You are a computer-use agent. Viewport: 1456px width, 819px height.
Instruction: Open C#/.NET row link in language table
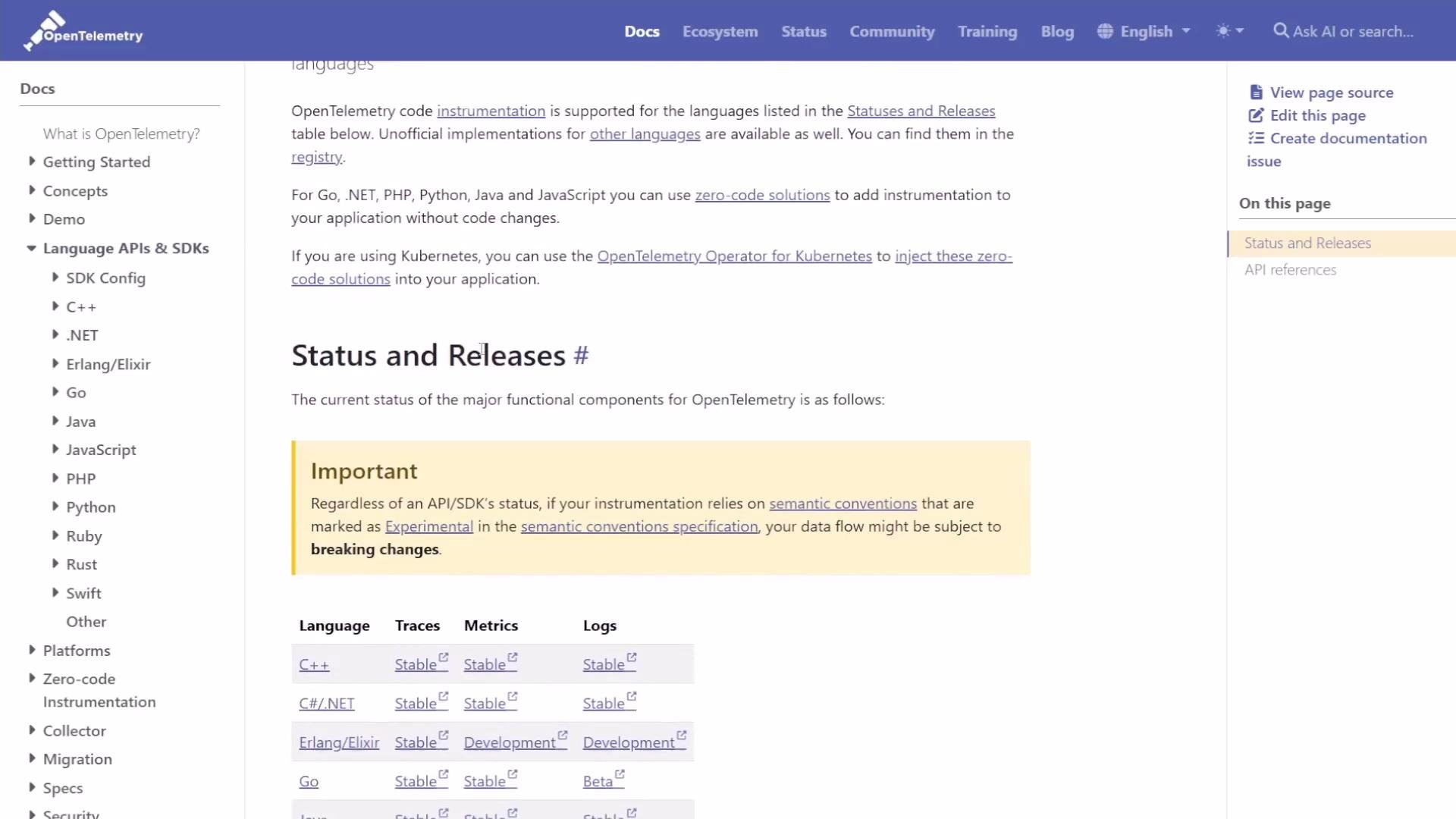tap(327, 703)
